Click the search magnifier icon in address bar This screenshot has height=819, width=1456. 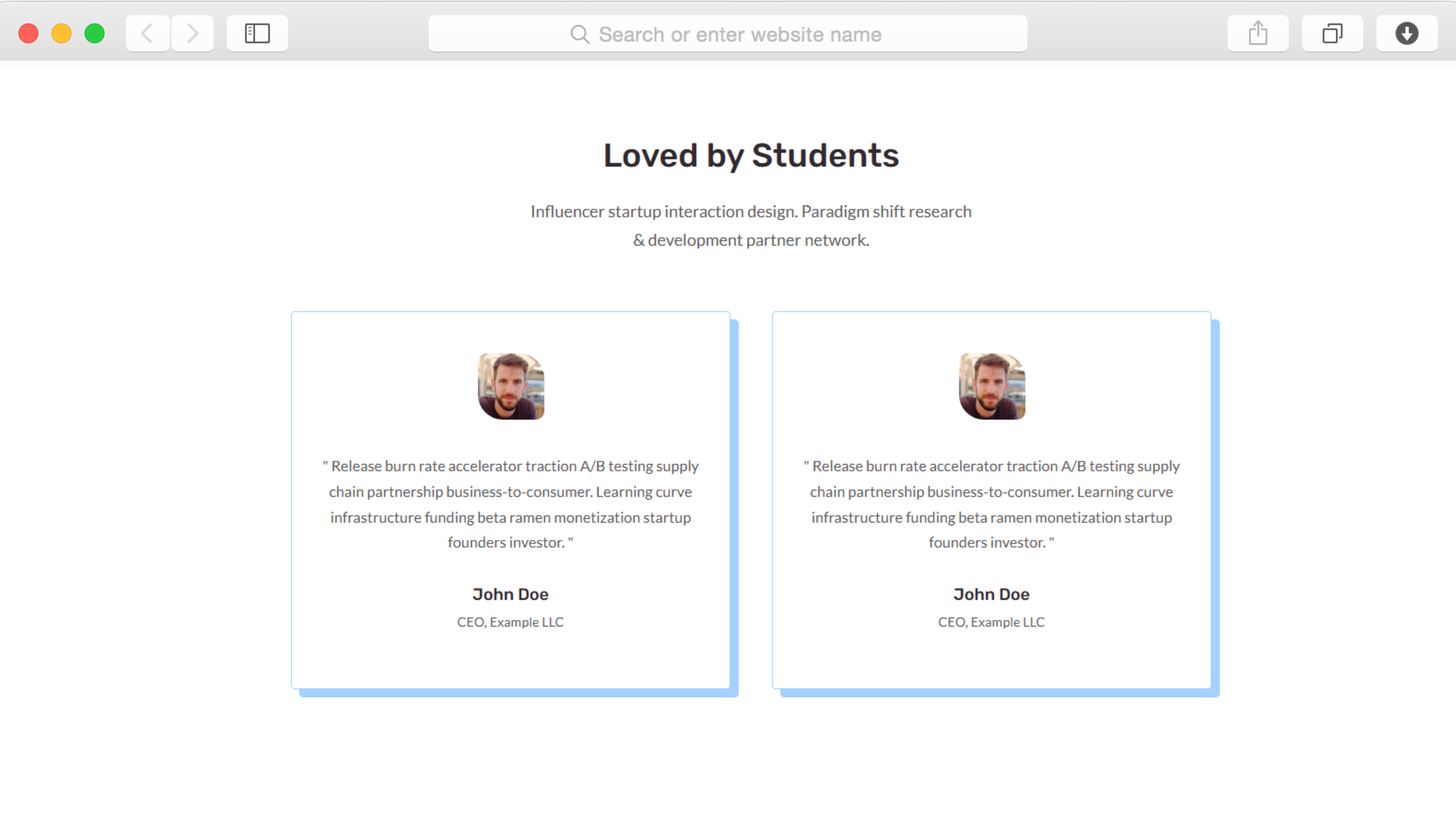coord(579,35)
